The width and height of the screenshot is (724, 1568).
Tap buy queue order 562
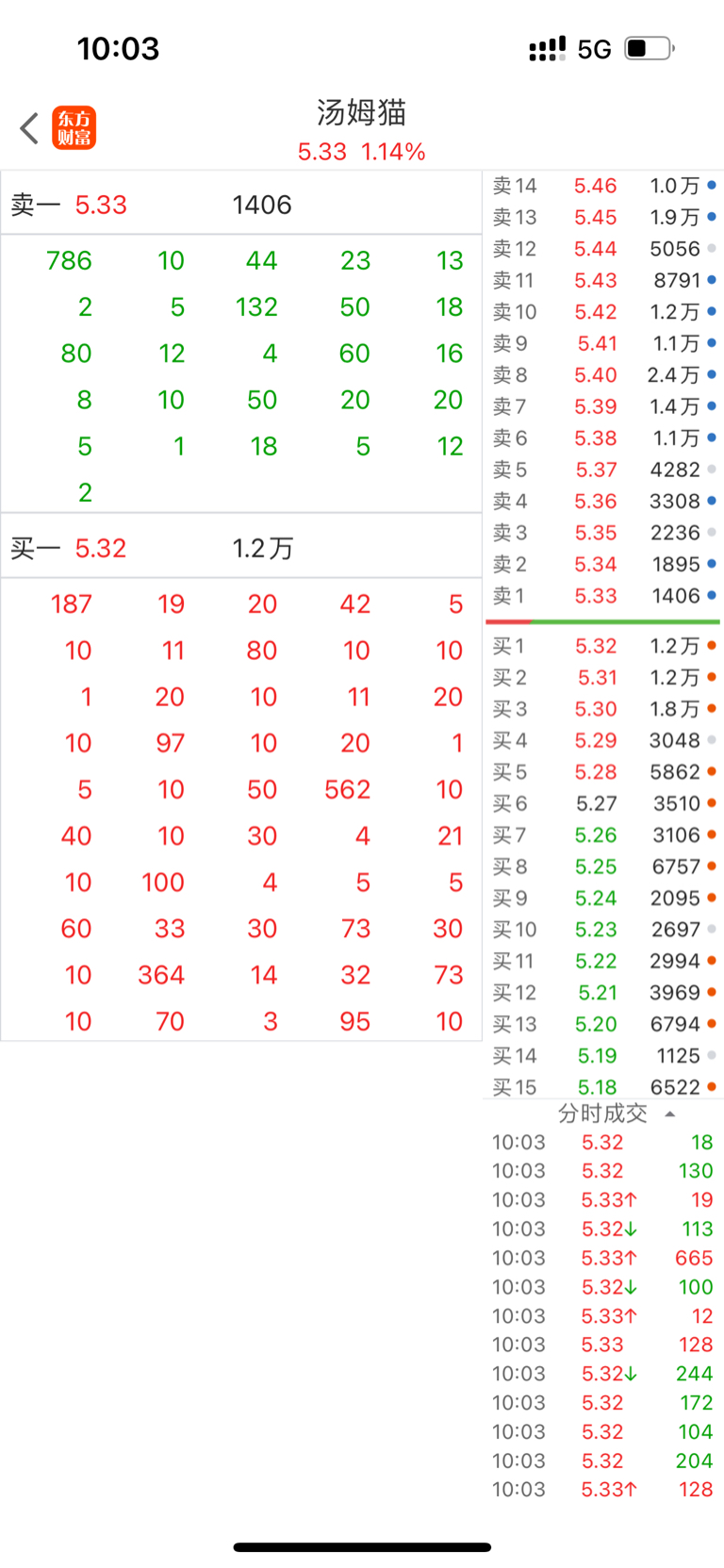[348, 790]
